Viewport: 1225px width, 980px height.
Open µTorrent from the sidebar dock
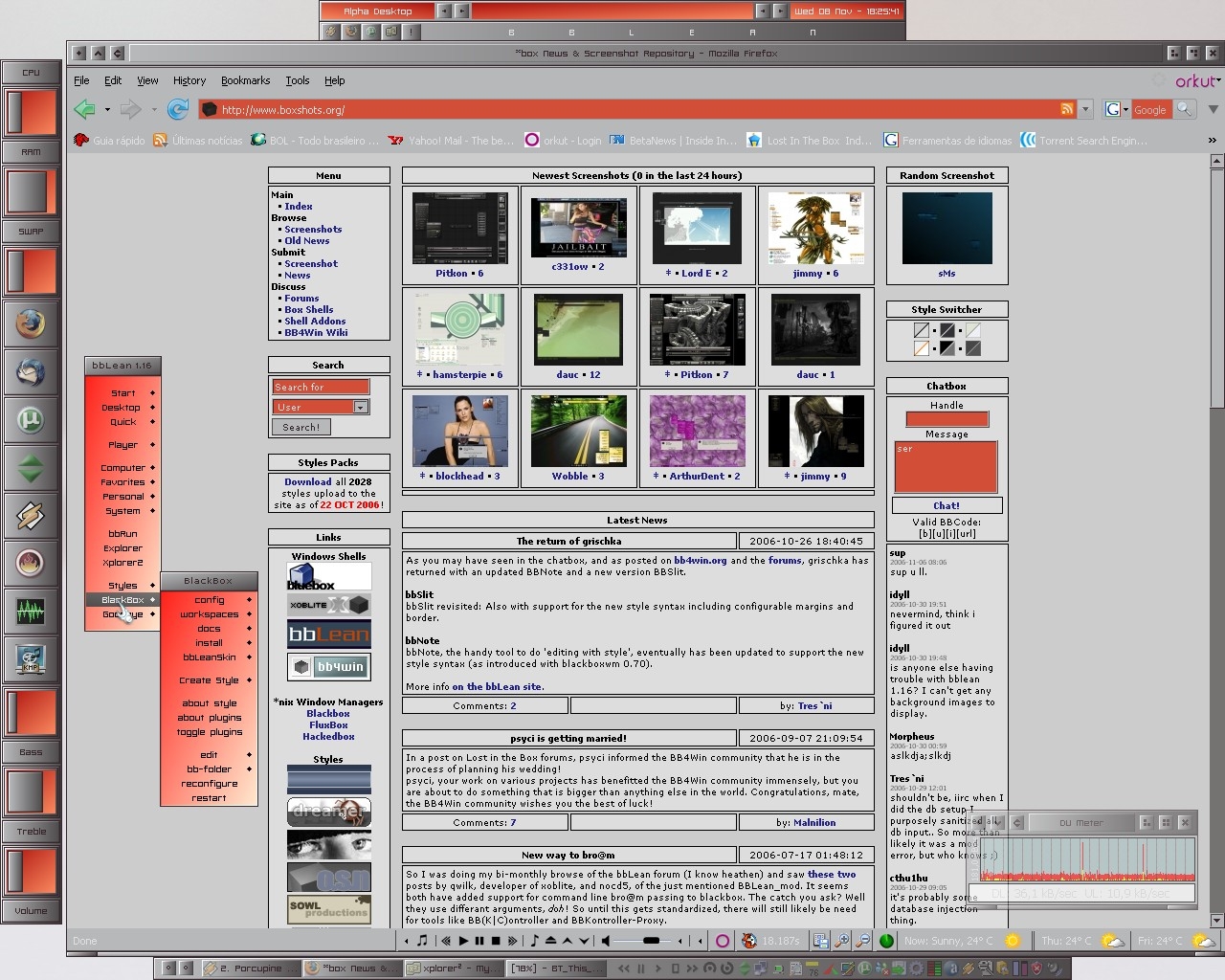tap(31, 420)
